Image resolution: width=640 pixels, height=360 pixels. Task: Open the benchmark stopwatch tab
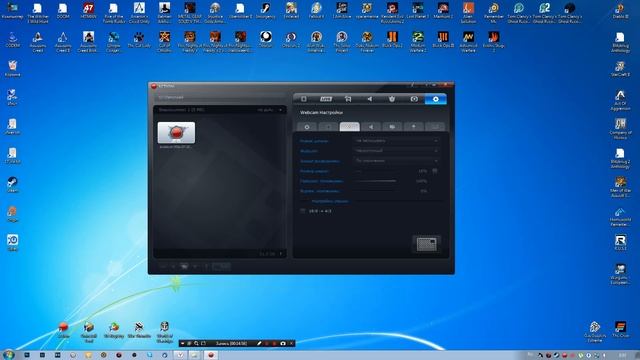point(392,99)
